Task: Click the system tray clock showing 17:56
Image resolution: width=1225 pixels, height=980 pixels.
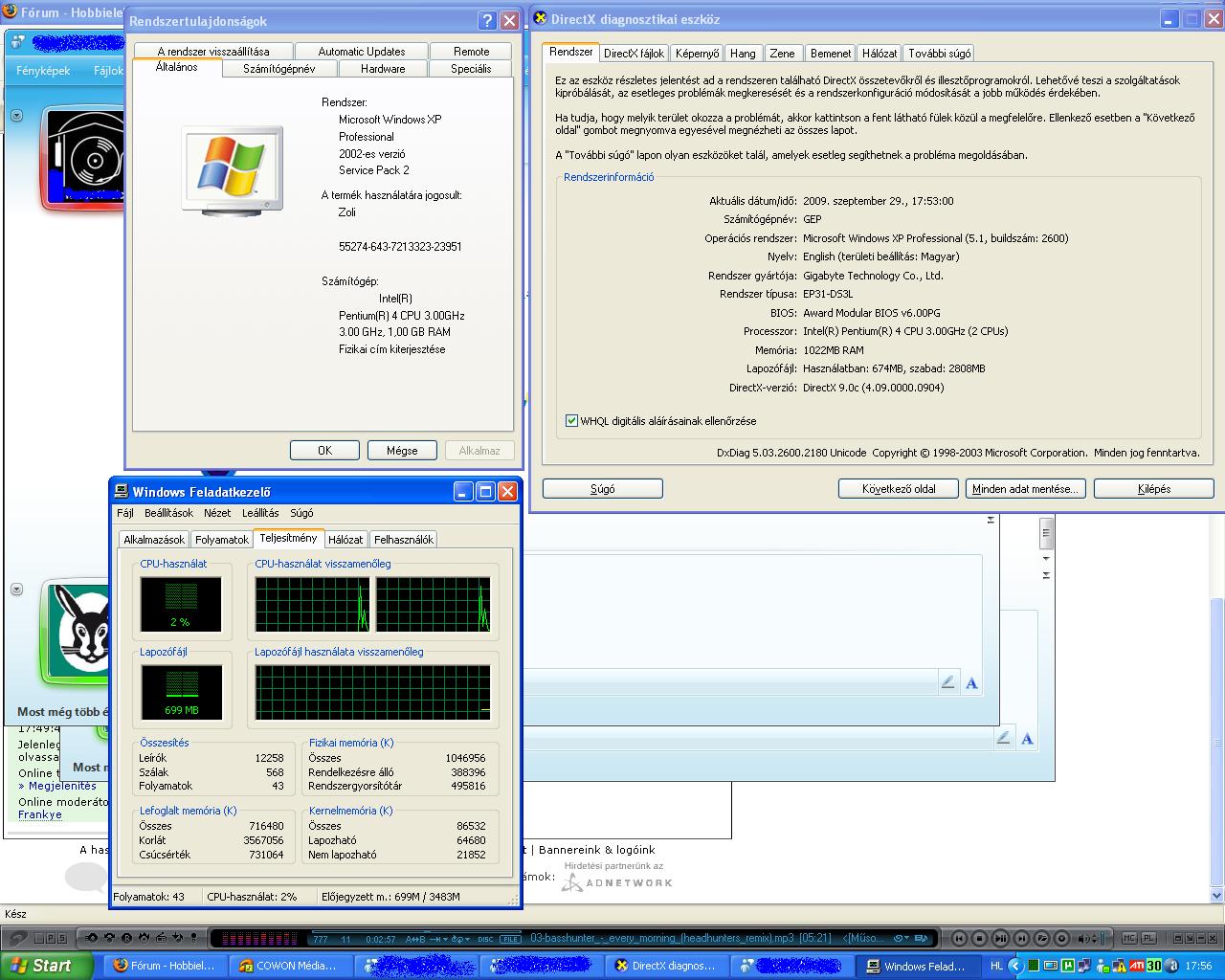Action: 1199,967
